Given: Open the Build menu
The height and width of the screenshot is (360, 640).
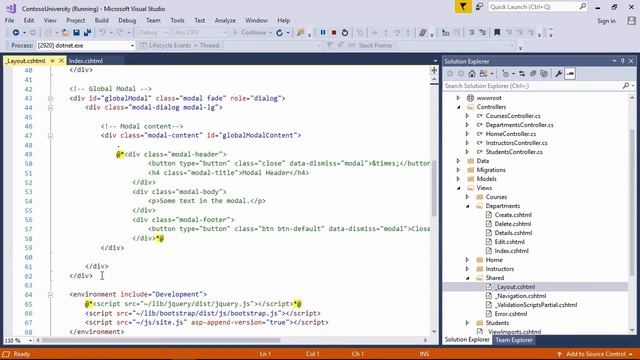Looking at the screenshot, I should pos(102,20).
